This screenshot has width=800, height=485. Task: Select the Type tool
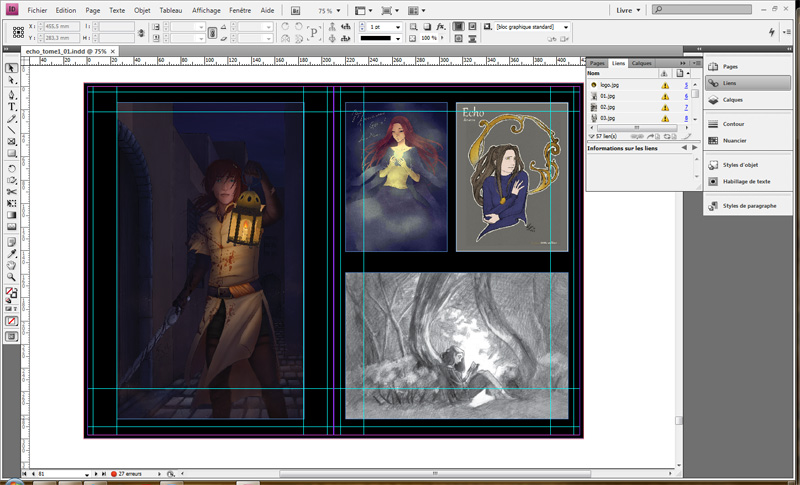coord(11,107)
